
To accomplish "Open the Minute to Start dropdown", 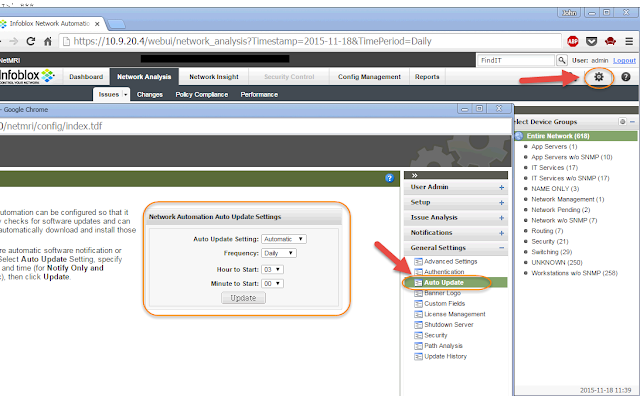I will pos(272,283).
